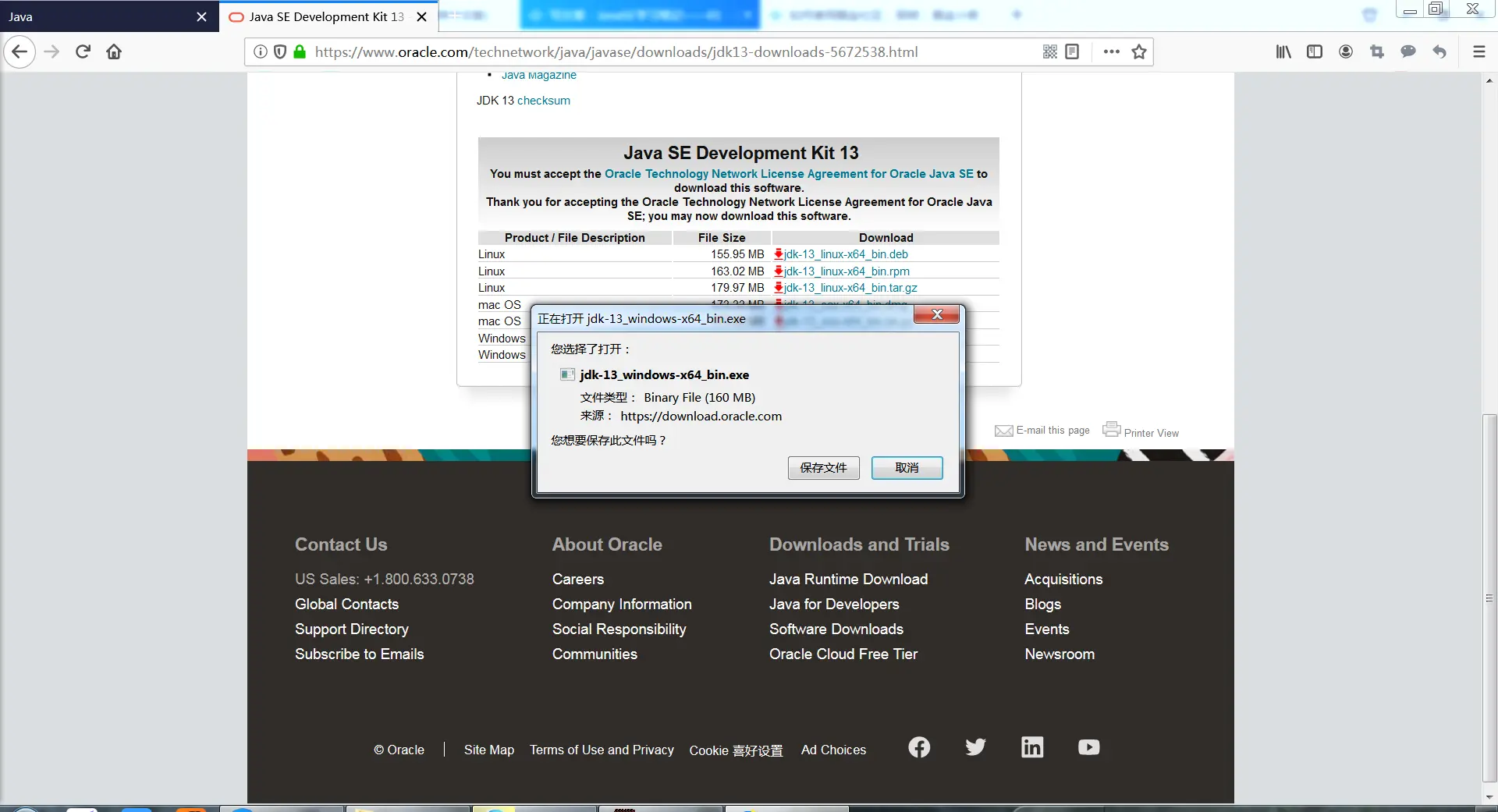Click the 保存文件 button

click(x=823, y=468)
